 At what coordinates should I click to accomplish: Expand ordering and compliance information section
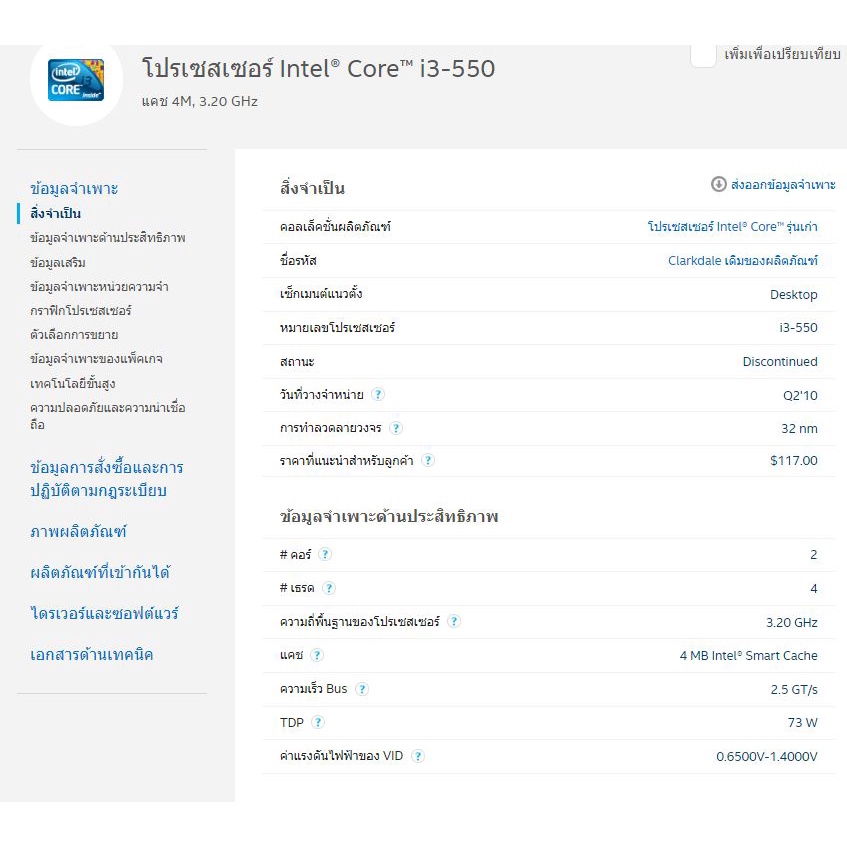(107, 479)
